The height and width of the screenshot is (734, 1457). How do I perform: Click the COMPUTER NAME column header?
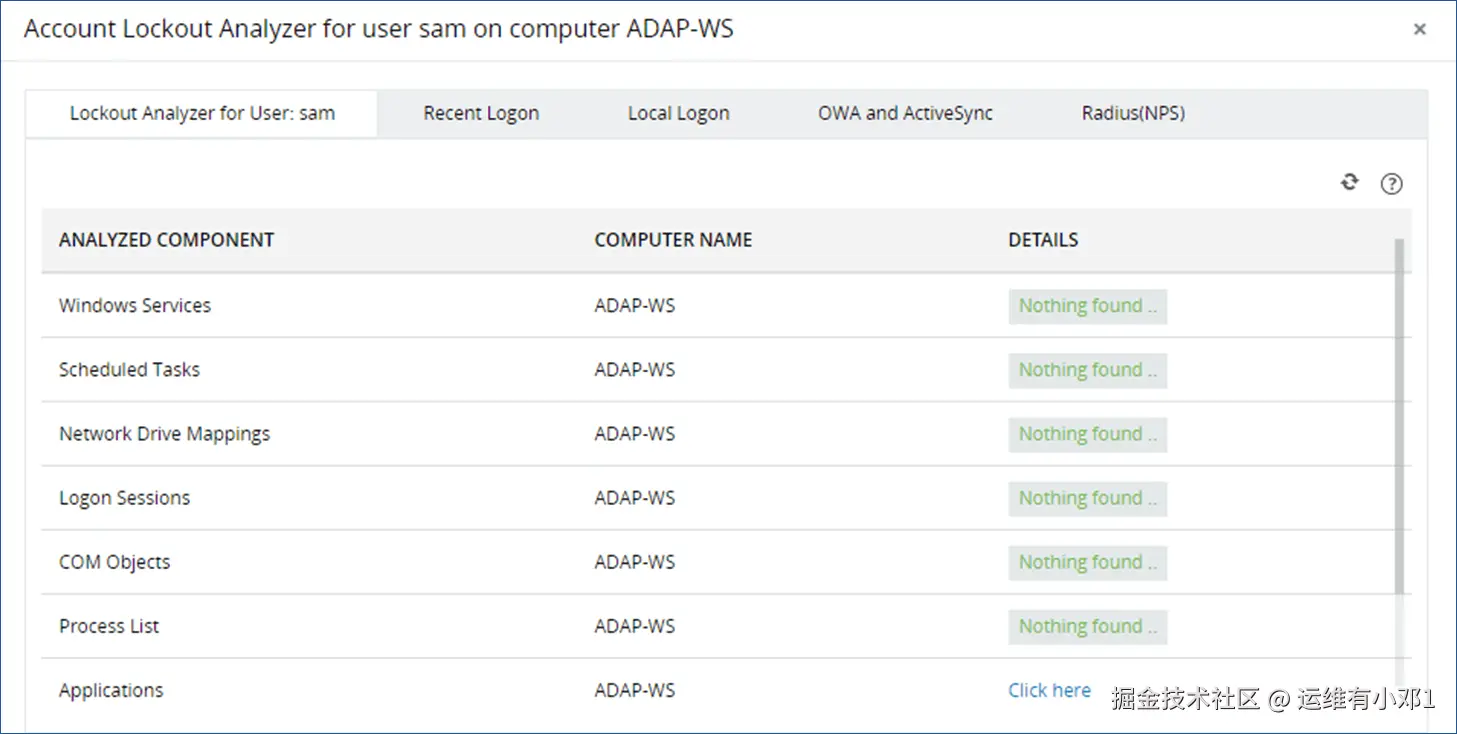coord(673,240)
